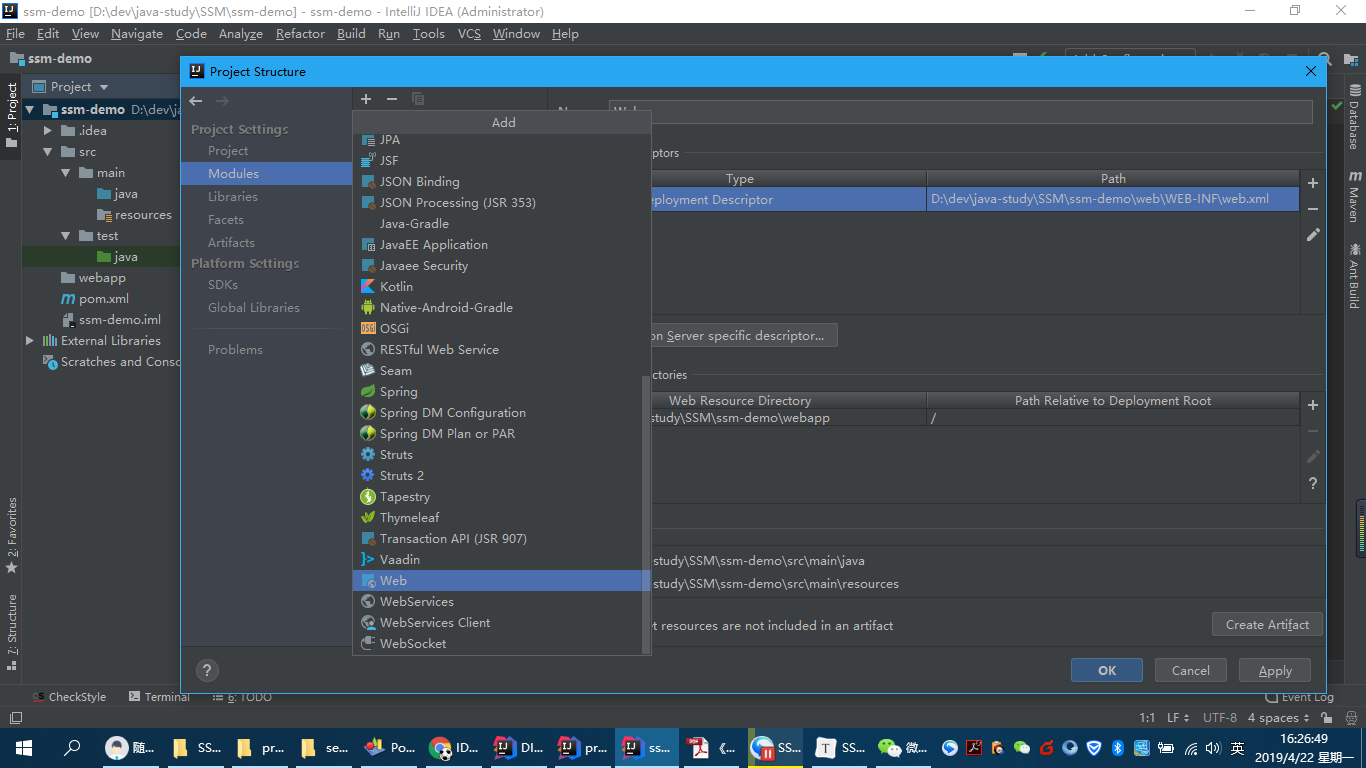1366x768 pixels.
Task: Open the Analyze menu
Action: pyautogui.click(x=241, y=33)
